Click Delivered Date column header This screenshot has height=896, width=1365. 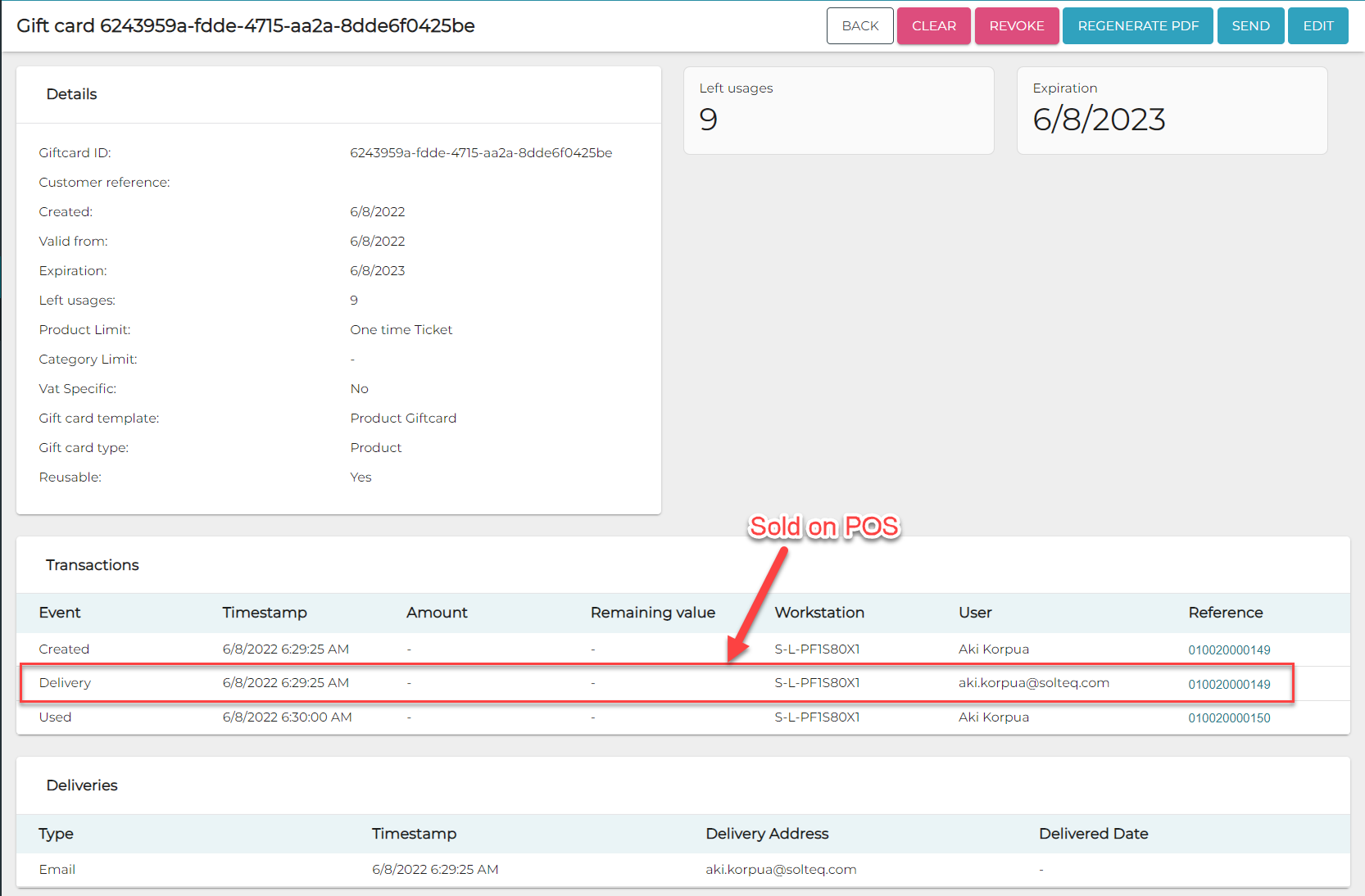point(1093,834)
